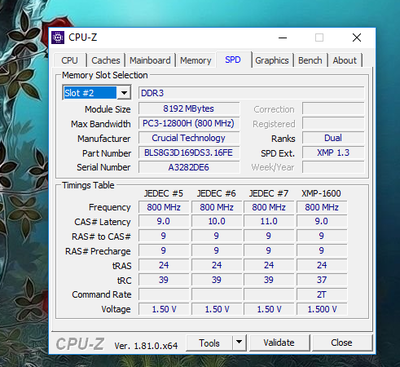This screenshot has height=367, width=400.
Task: Click the Manufacturer field Crucial Technology
Action: 189,138
